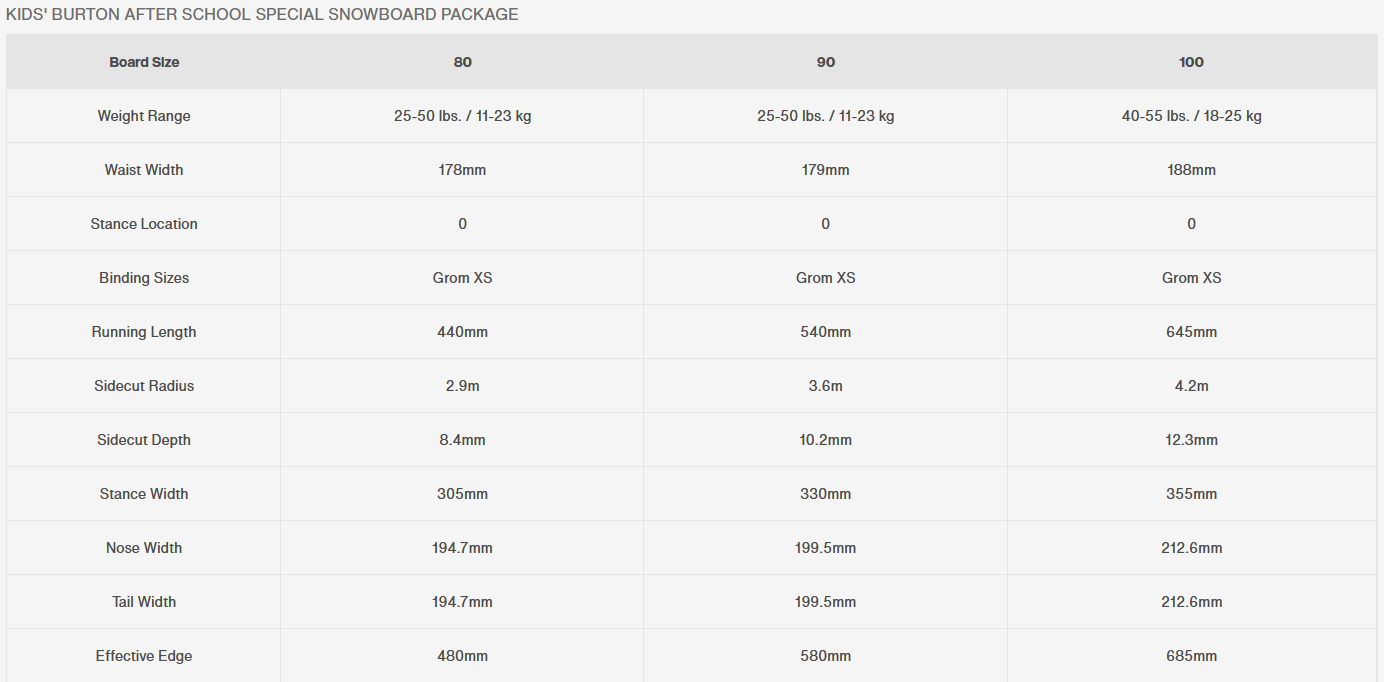This screenshot has height=682, width=1384.
Task: Select the 3.6m sidecut radius cell
Action: click(x=825, y=386)
